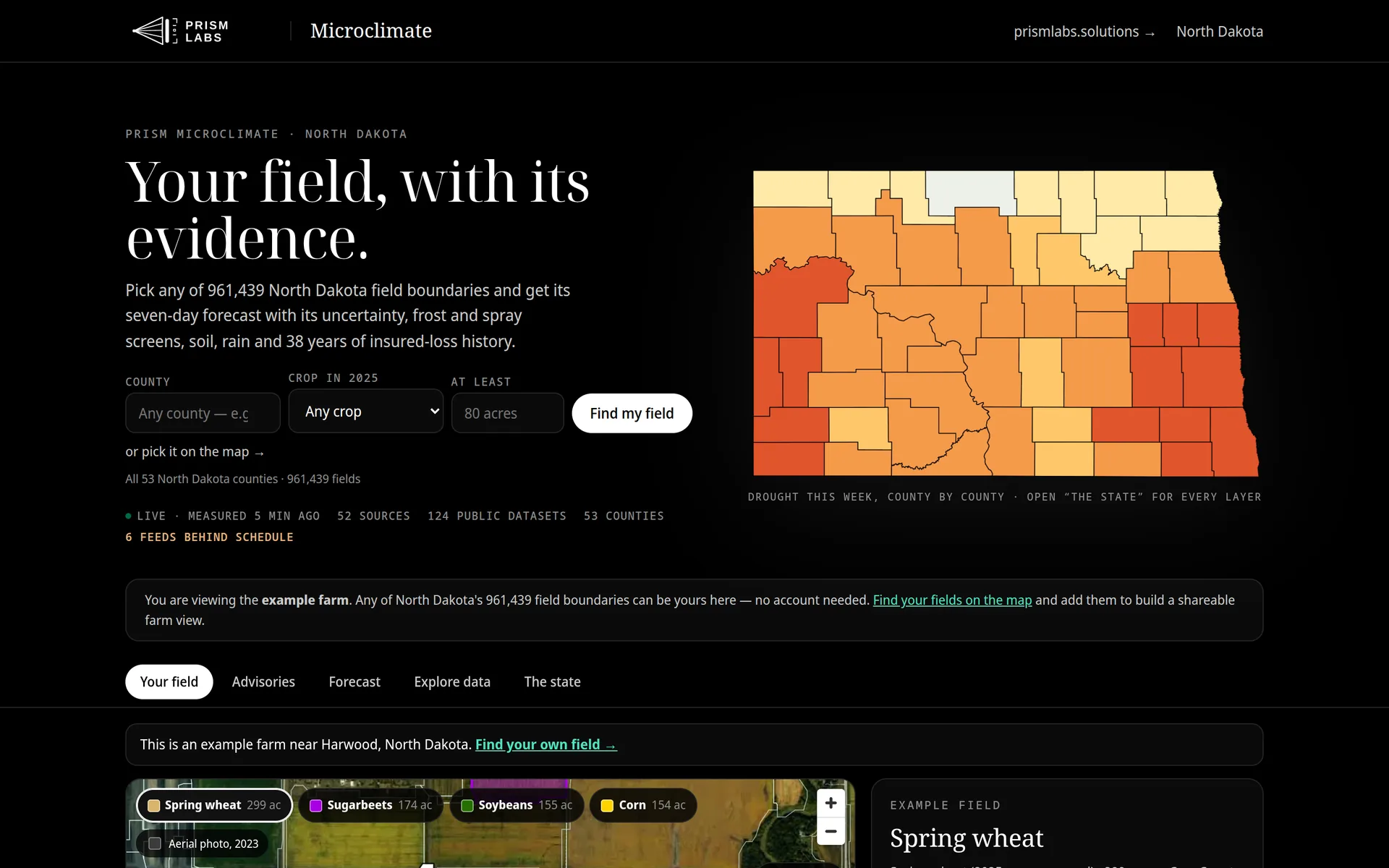Open the Advisories tab

[x=263, y=681]
